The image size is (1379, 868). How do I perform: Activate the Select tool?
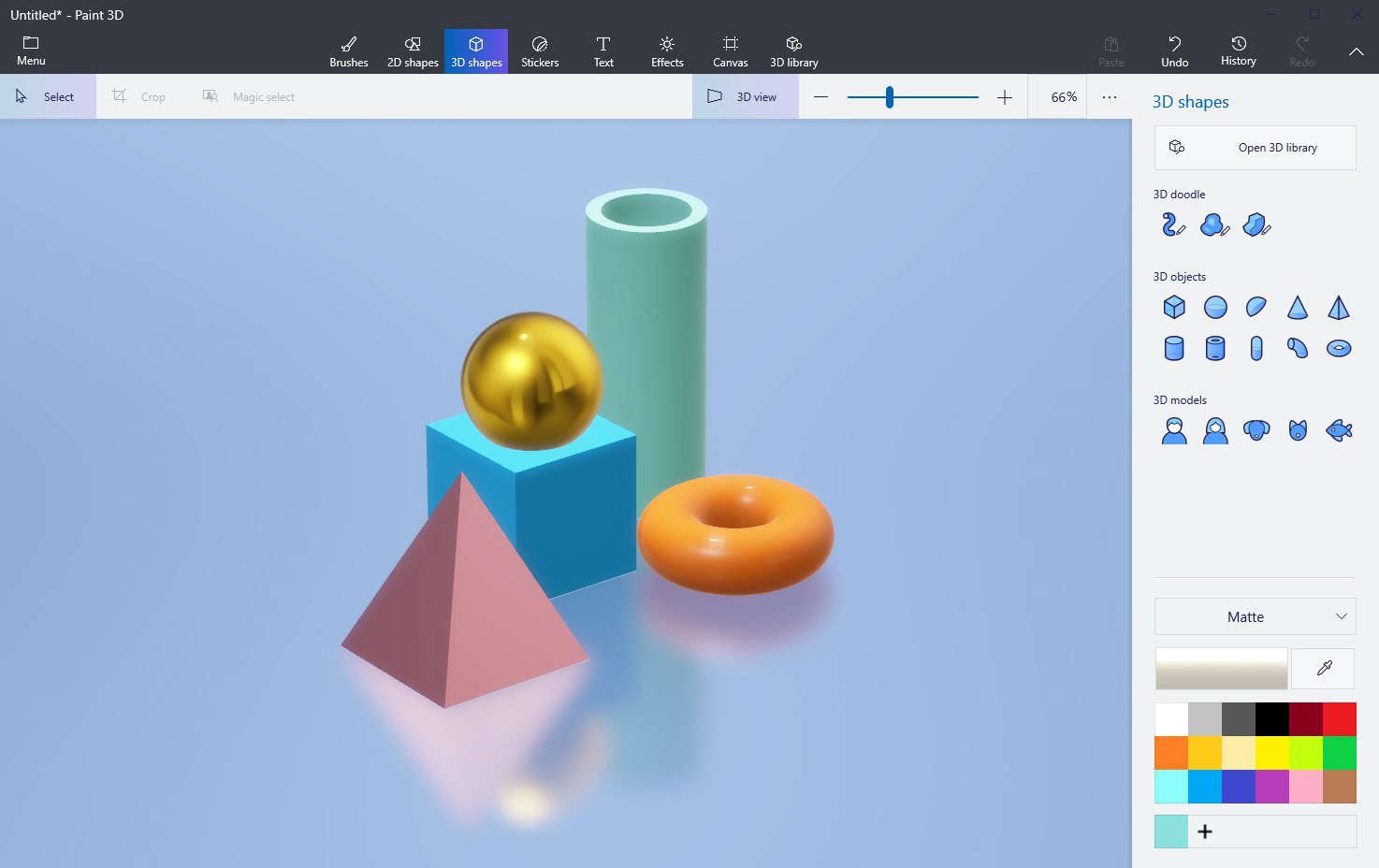pos(47,96)
